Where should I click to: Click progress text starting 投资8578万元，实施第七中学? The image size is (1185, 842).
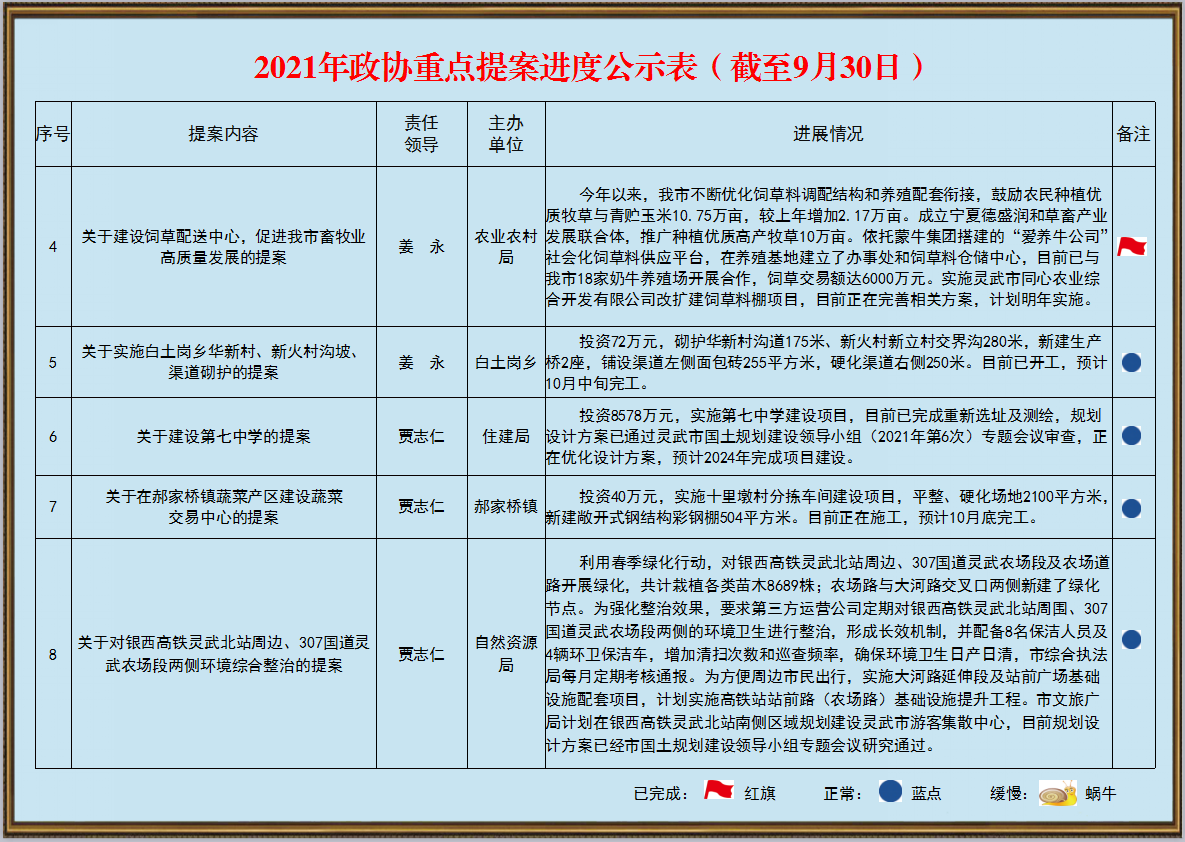(828, 436)
